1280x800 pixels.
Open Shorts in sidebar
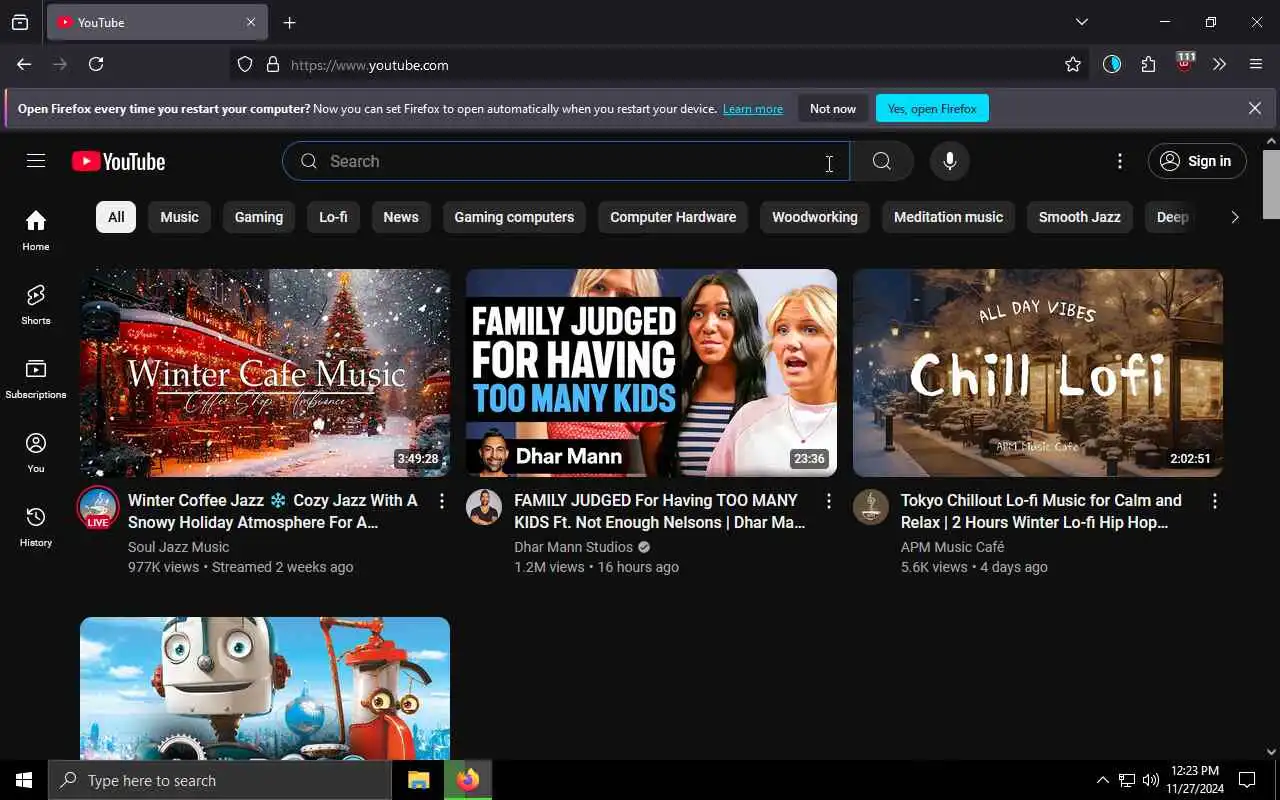(36, 304)
